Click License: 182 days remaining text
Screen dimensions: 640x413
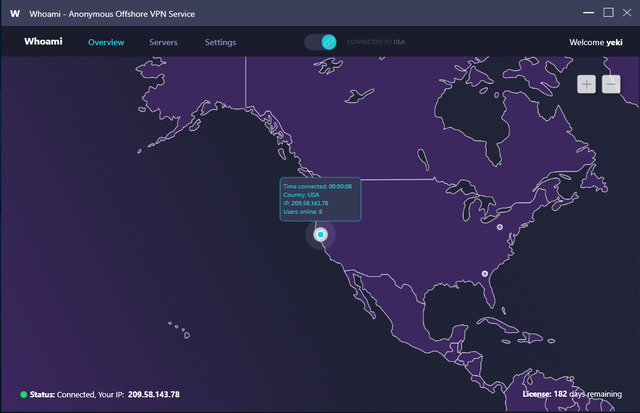click(x=572, y=394)
